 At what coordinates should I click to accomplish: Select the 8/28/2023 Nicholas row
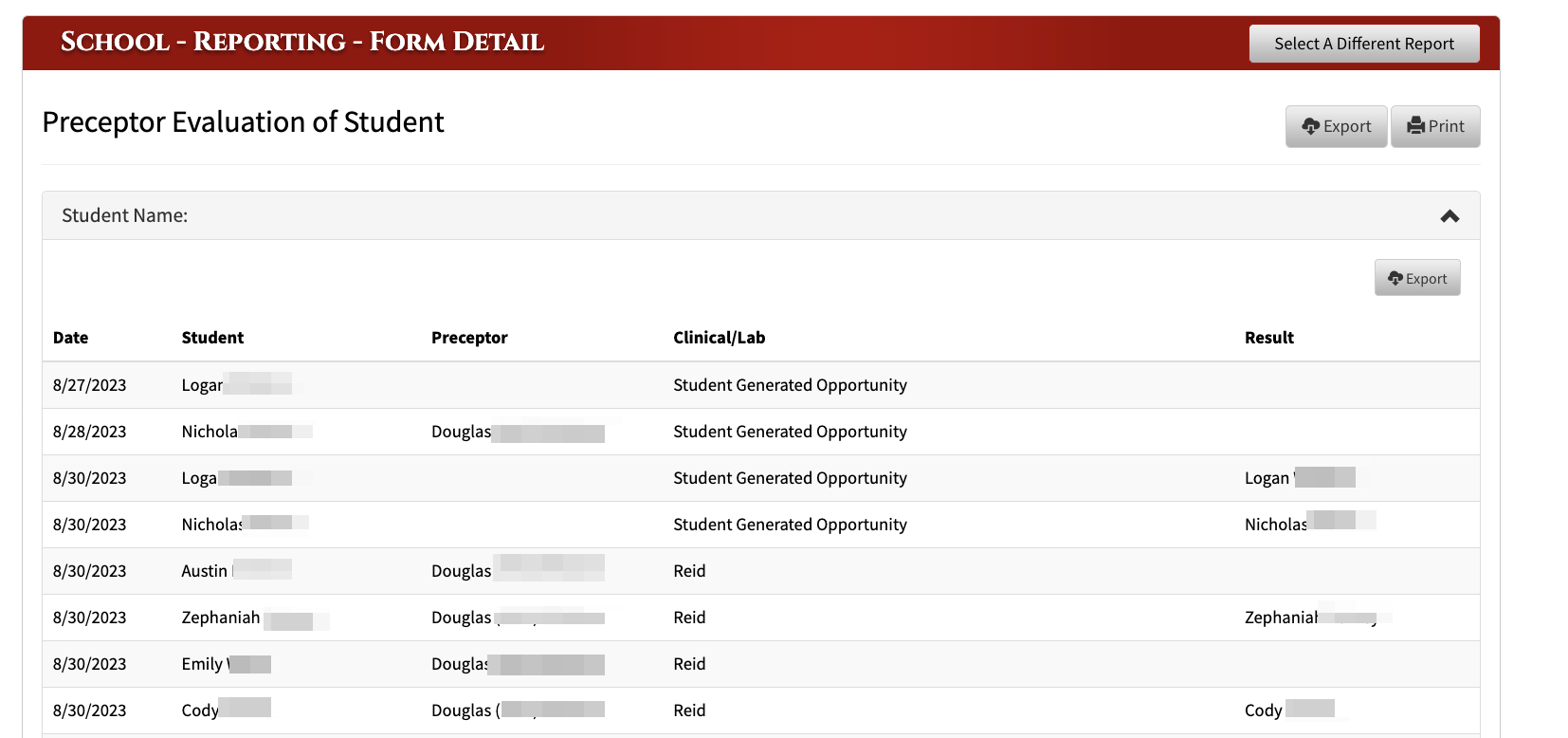pyautogui.click(x=760, y=432)
